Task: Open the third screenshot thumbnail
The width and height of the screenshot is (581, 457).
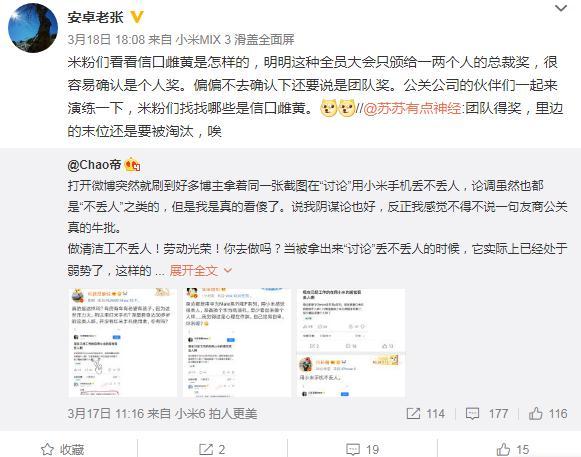Action: click(x=351, y=343)
